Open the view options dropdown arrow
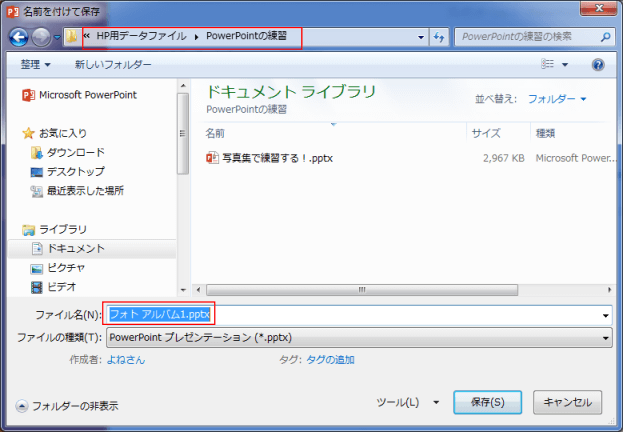 (565, 64)
